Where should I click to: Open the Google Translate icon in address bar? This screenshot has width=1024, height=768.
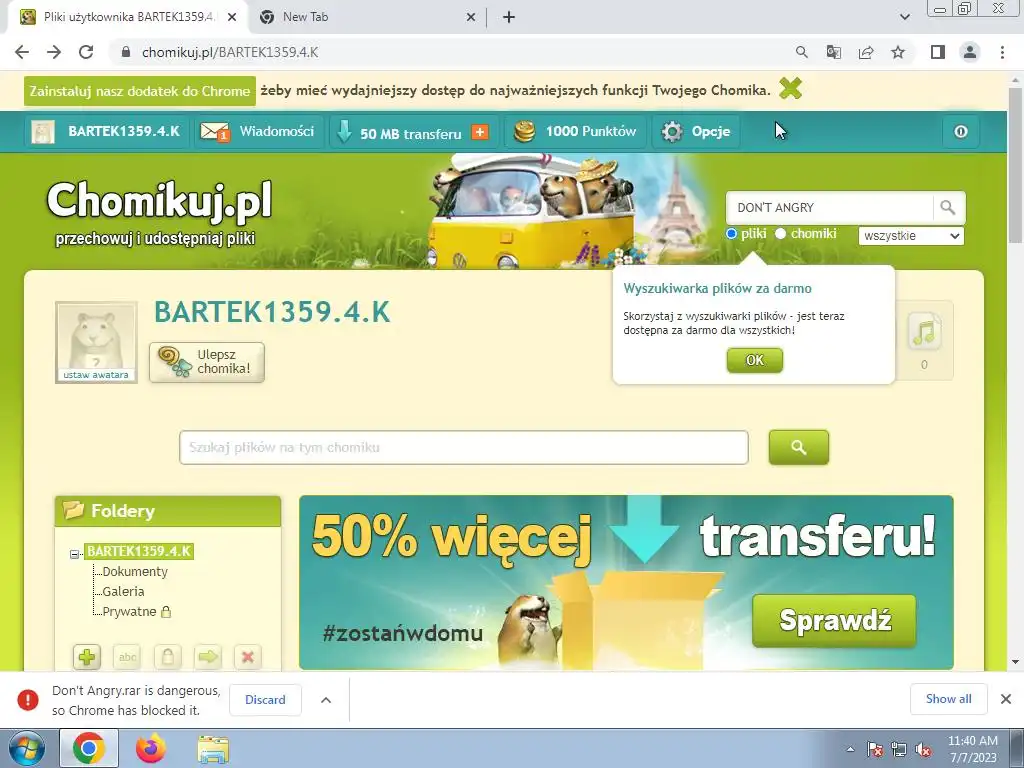click(x=834, y=52)
